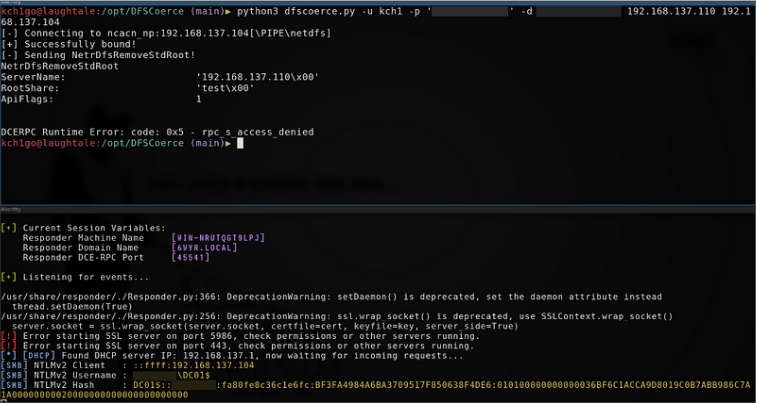
Task: Click the 'RootShare:' label
Action: [x=30, y=88]
